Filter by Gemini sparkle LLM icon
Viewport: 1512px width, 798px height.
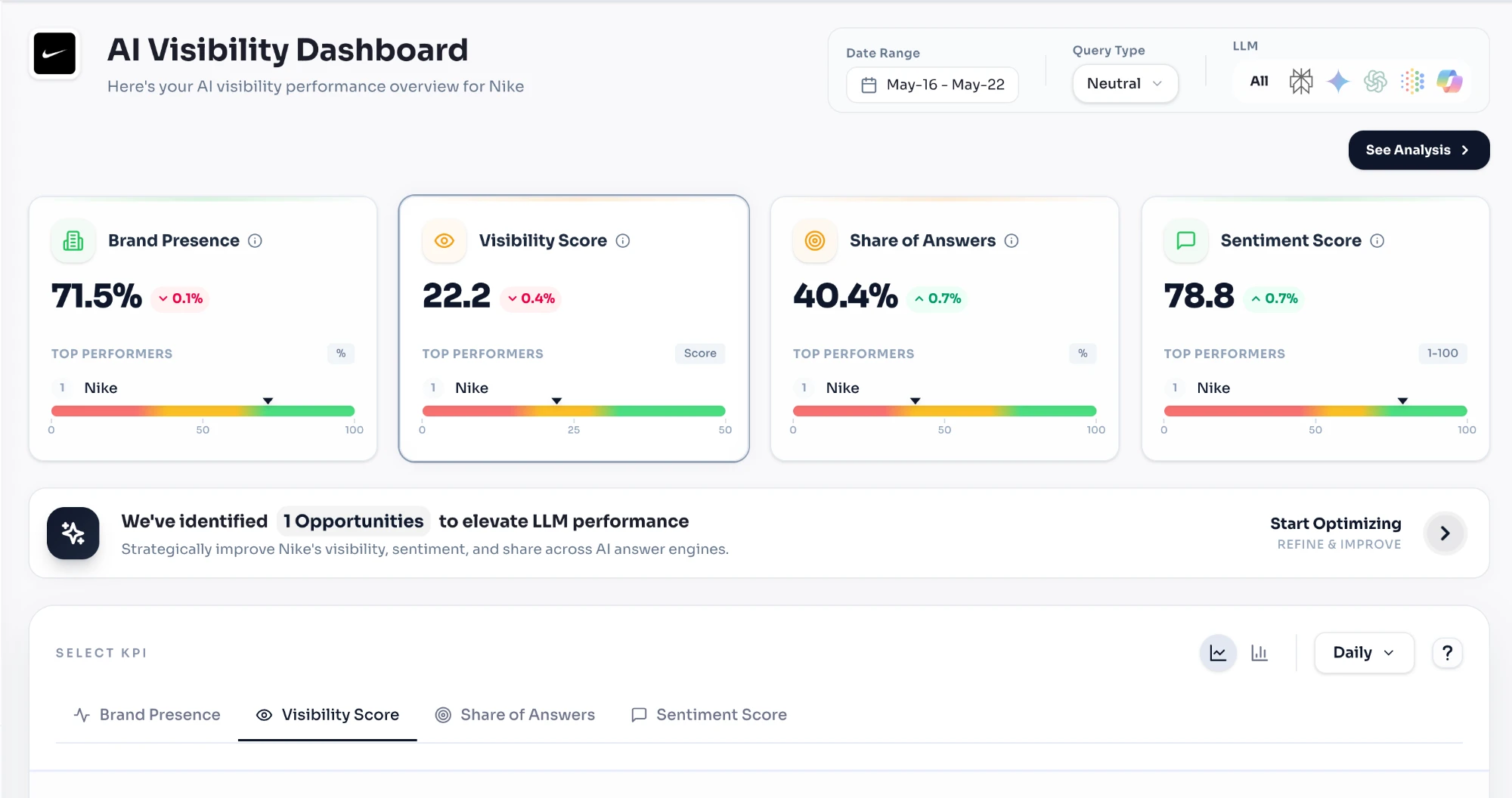(x=1338, y=82)
